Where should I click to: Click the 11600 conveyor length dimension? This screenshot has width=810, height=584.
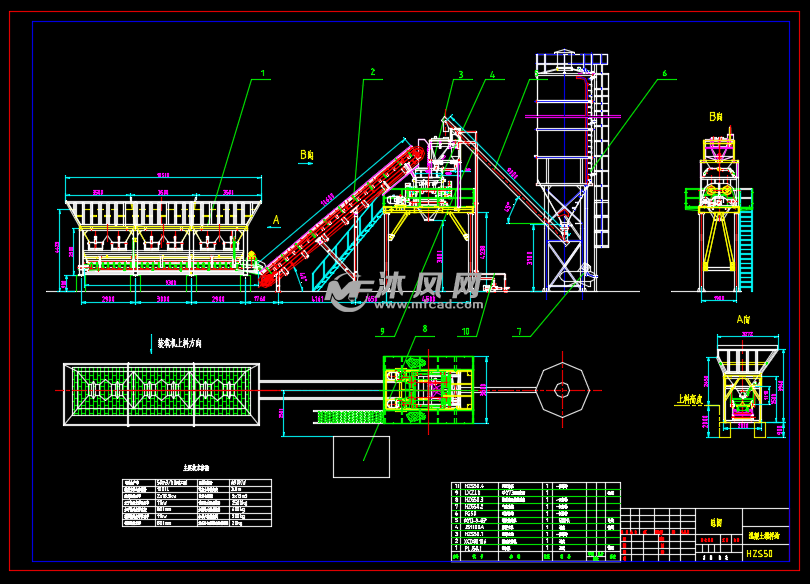point(328,199)
